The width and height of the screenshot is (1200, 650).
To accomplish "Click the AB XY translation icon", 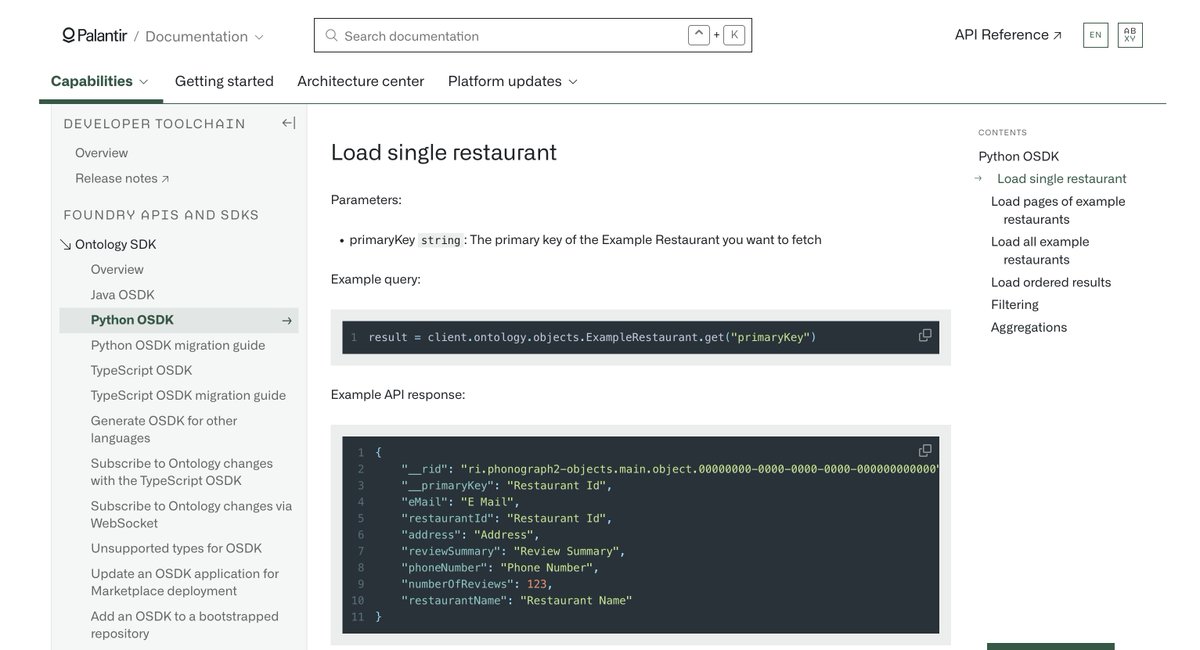I will tap(1130, 35).
